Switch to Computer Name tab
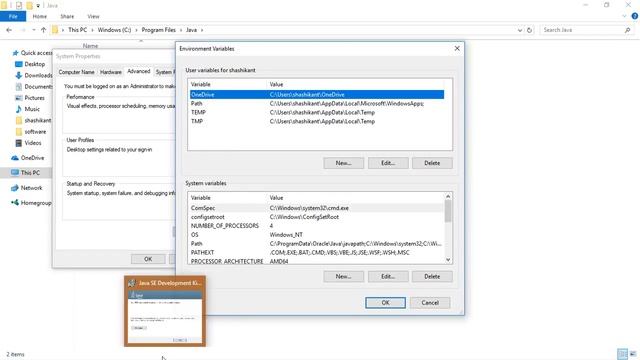Image resolution: width=640 pixels, height=360 pixels. tap(76, 72)
